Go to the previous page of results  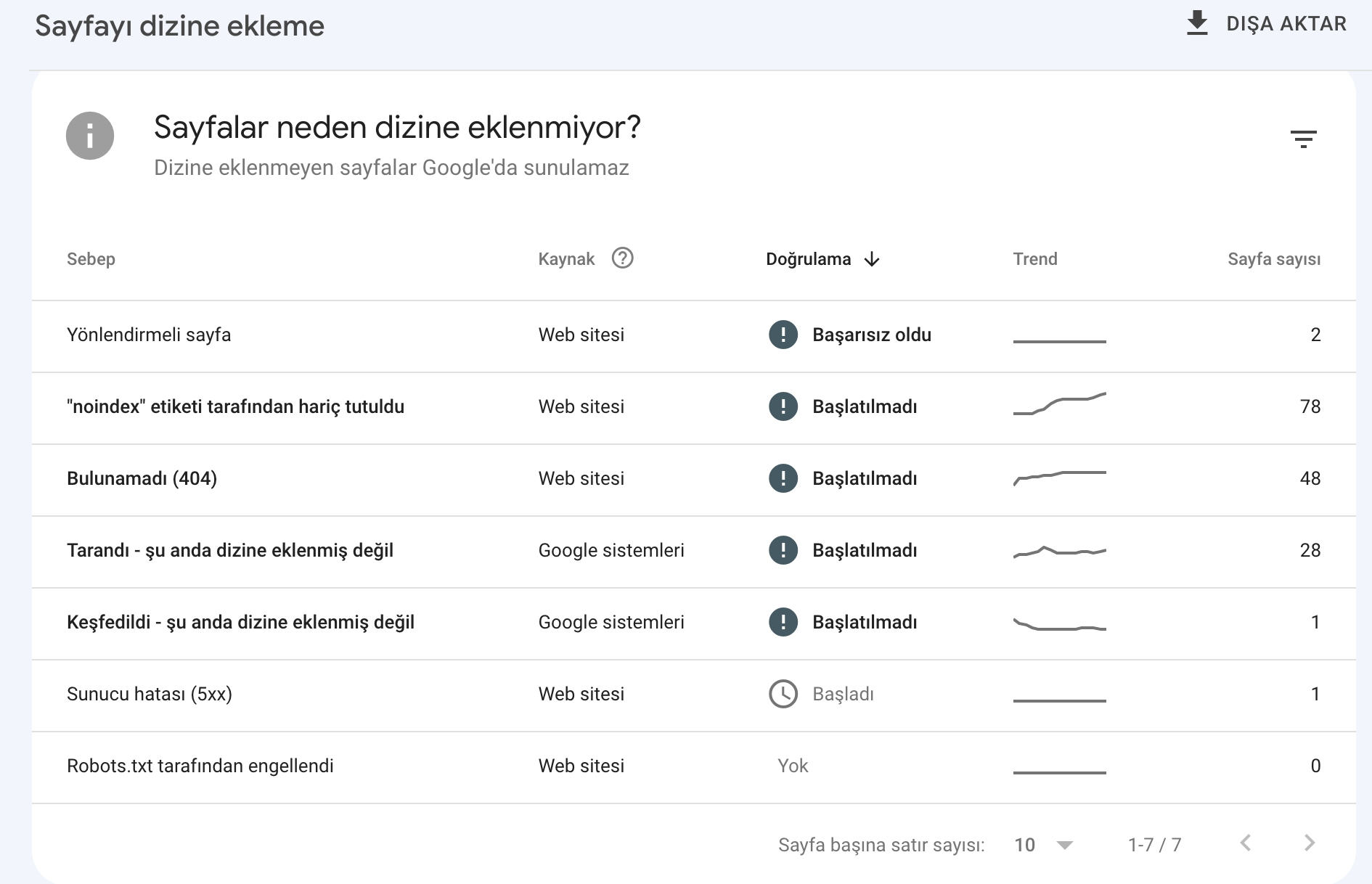[1246, 843]
